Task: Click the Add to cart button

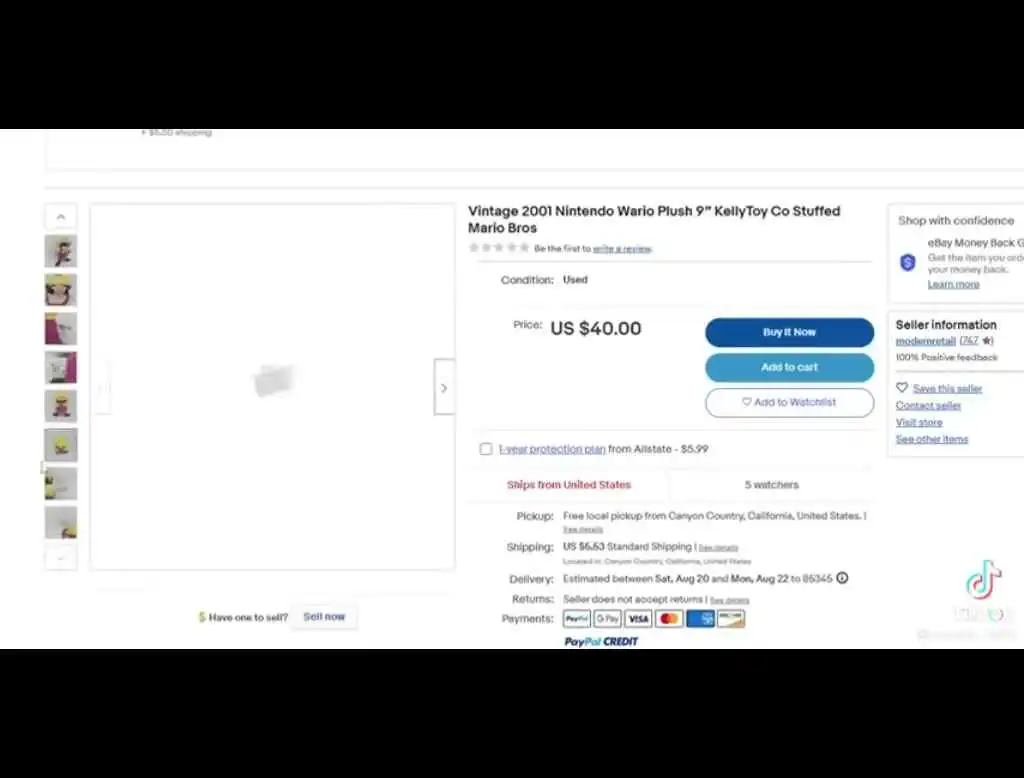Action: click(789, 367)
